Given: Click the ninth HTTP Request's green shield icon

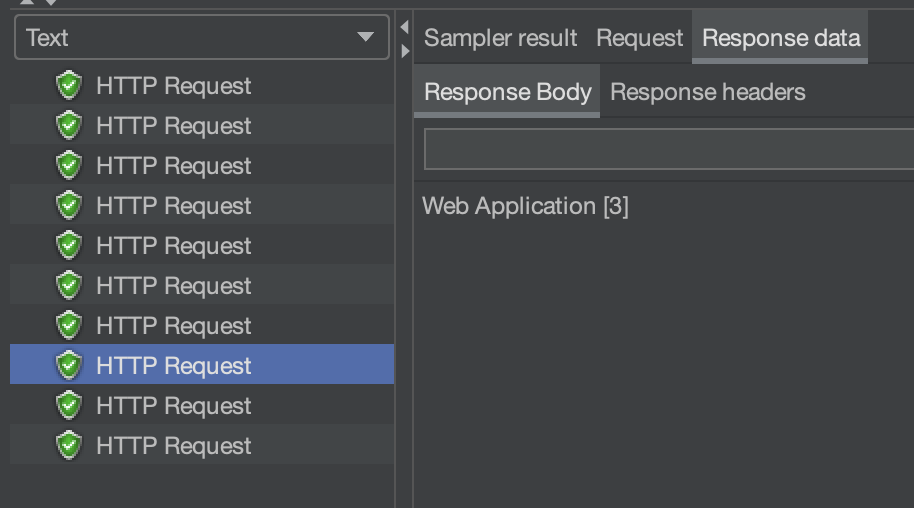Looking at the screenshot, I should click(68, 406).
